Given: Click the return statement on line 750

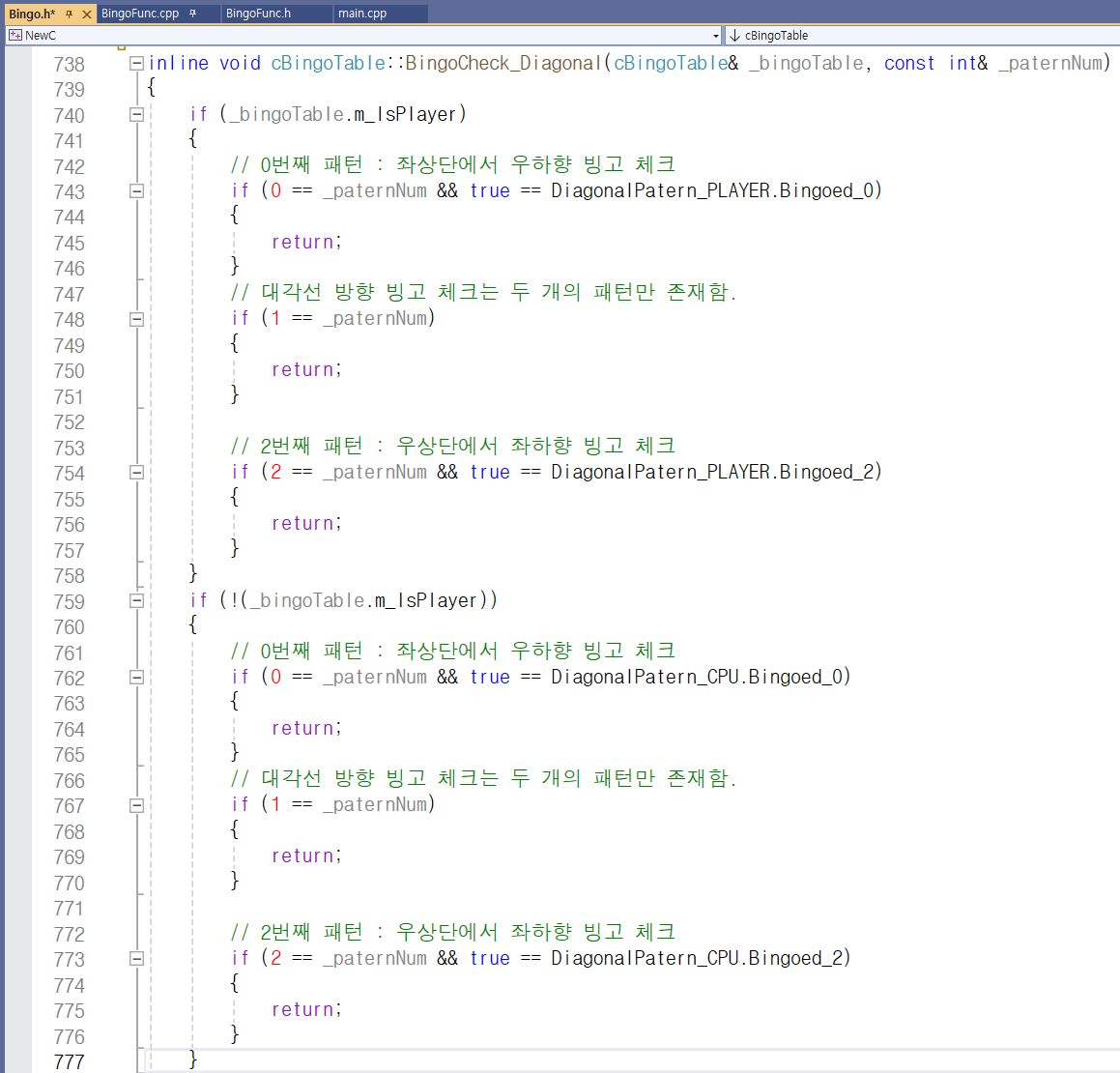Looking at the screenshot, I should pyautogui.click(x=306, y=370).
